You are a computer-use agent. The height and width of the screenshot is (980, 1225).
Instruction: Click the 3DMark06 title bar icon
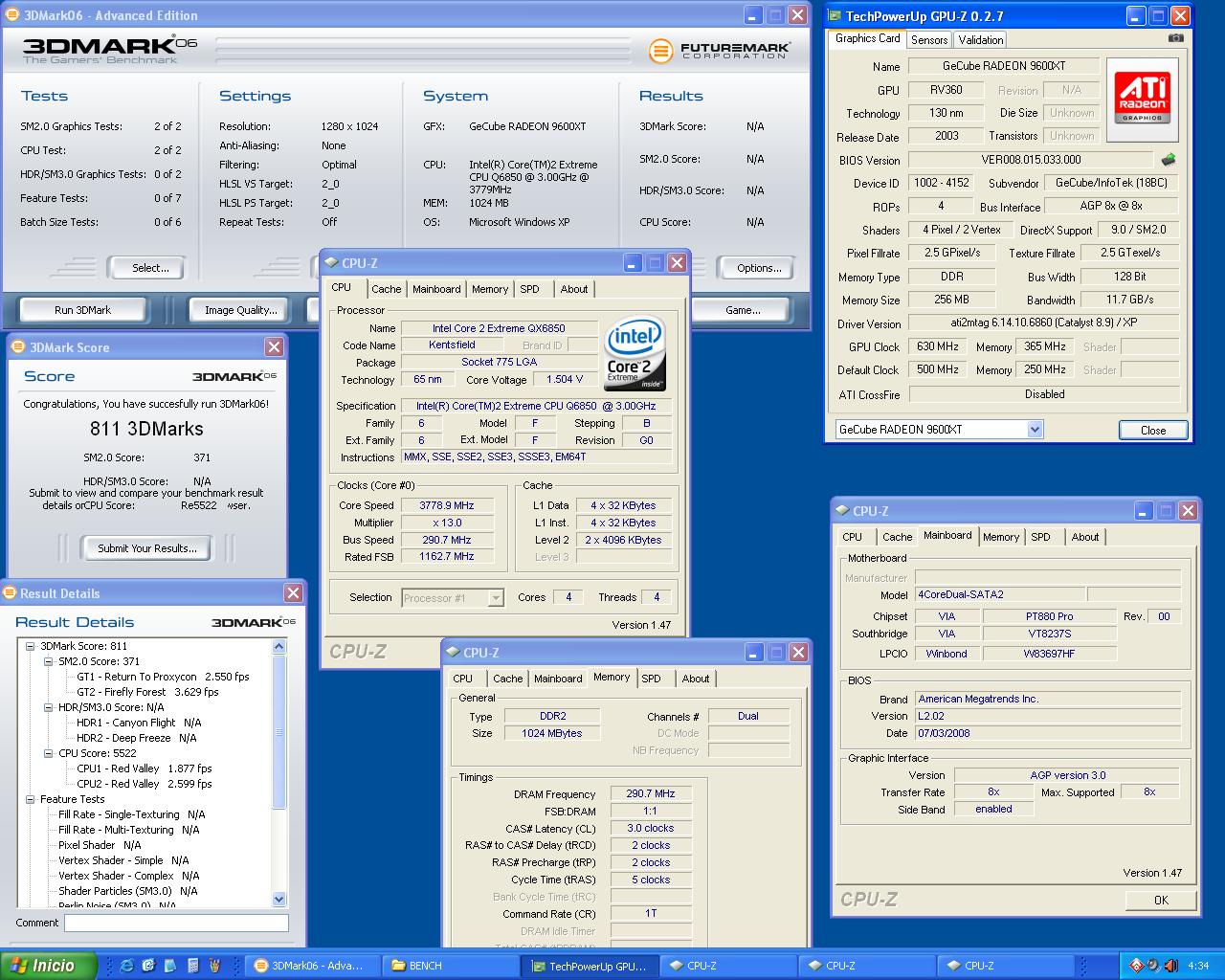[11, 15]
